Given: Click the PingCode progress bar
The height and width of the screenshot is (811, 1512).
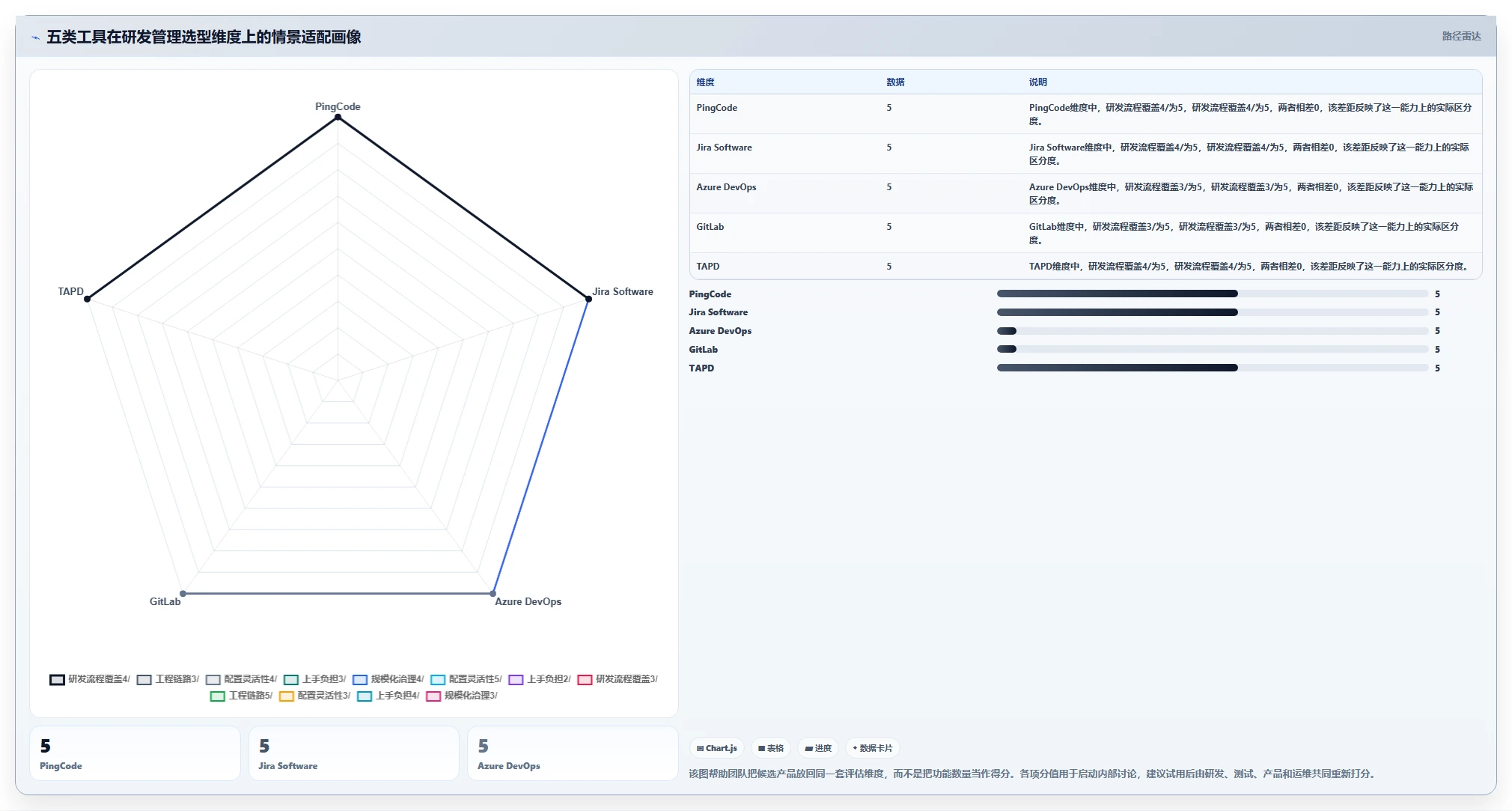Looking at the screenshot, I should (1213, 294).
